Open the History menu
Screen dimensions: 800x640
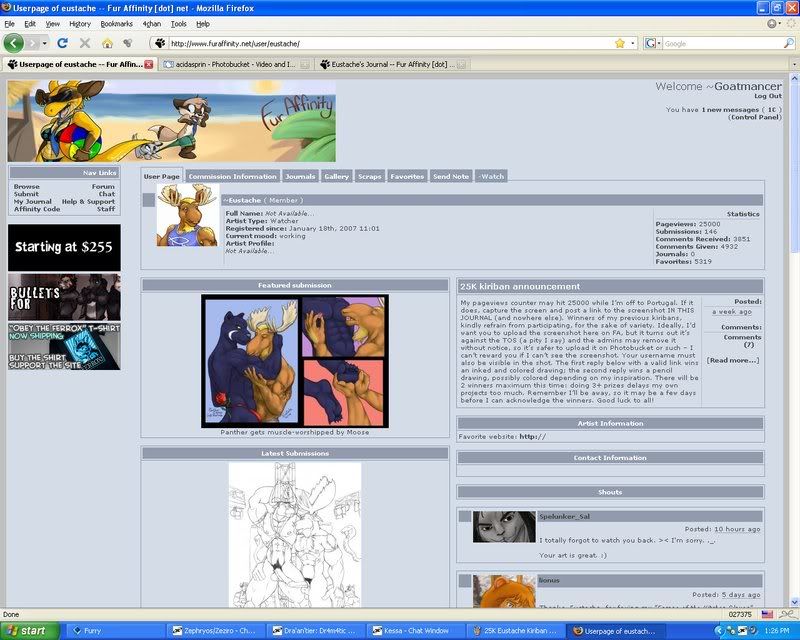[80, 23]
